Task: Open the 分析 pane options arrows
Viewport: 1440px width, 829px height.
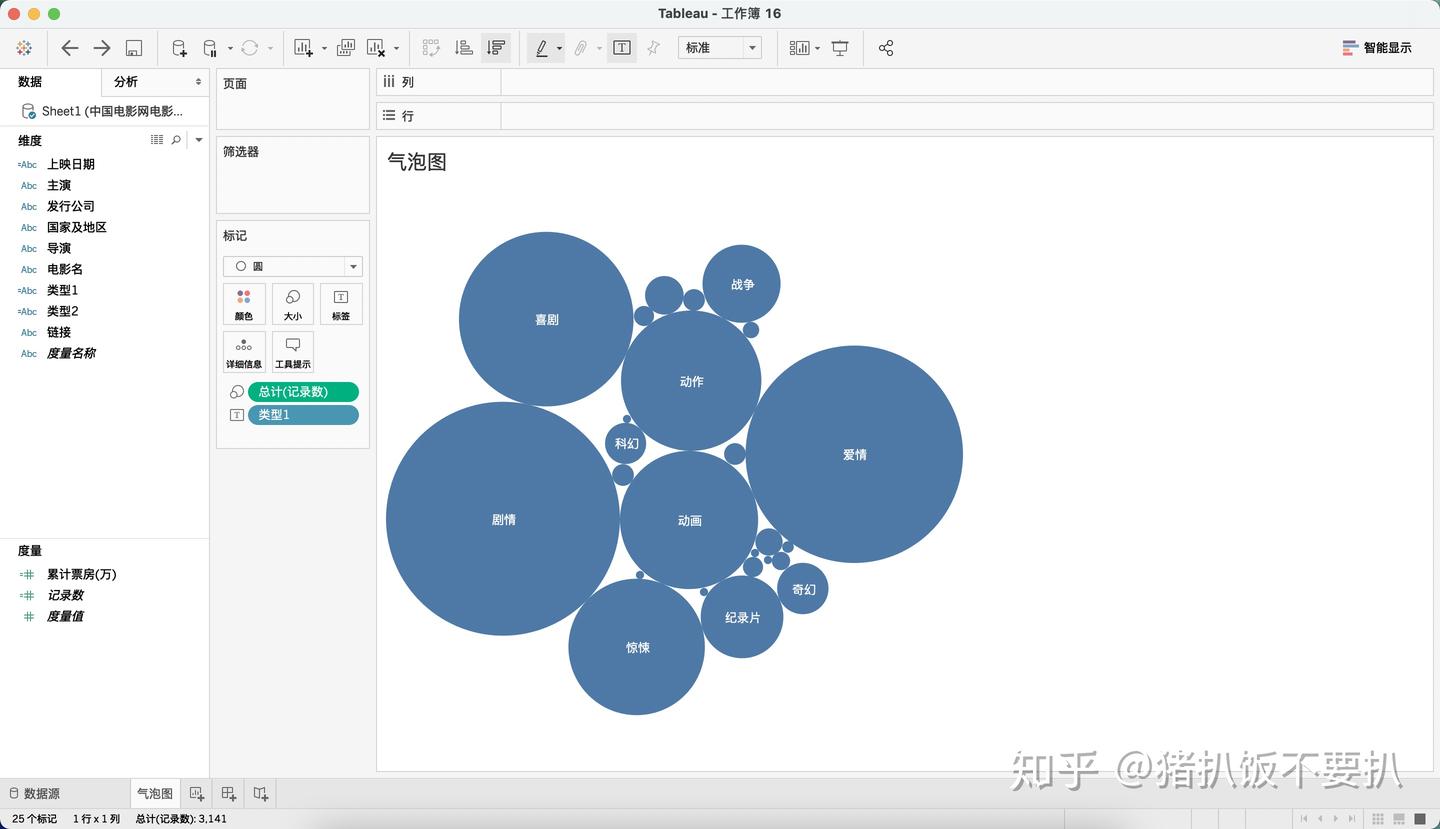Action: [x=198, y=82]
